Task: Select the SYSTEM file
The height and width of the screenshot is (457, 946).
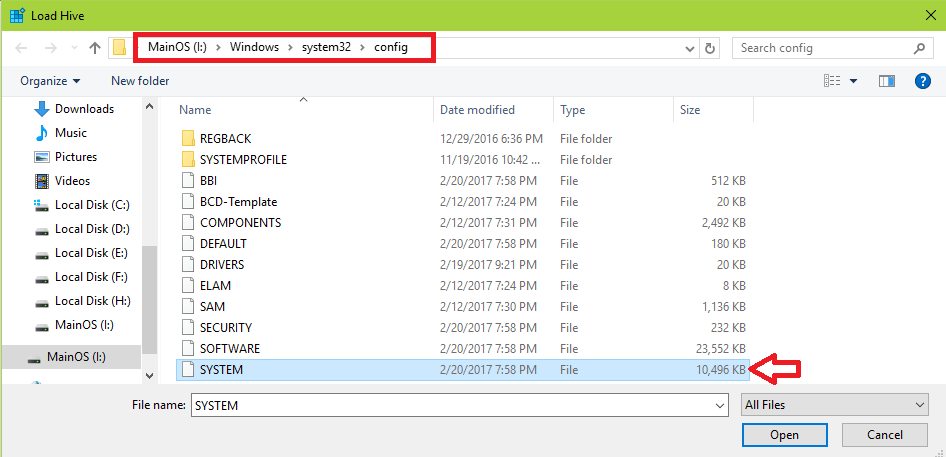Action: pos(463,370)
